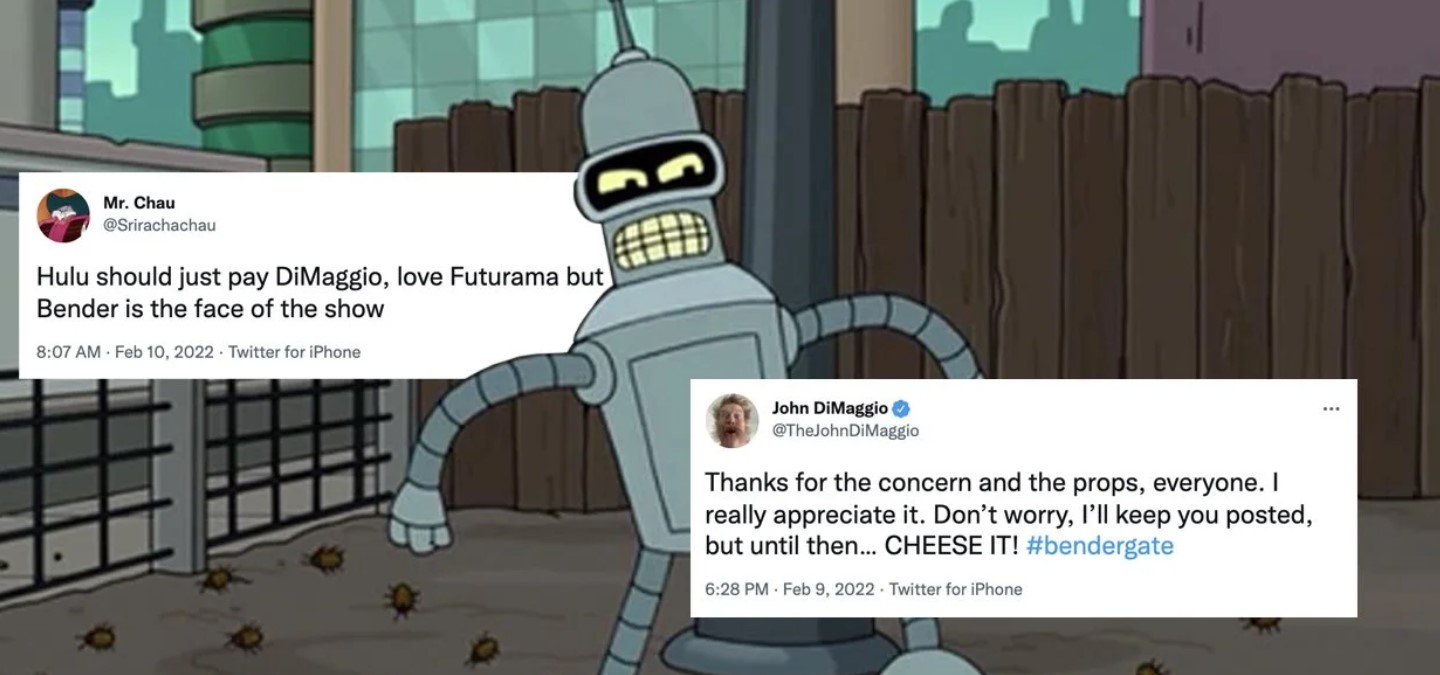This screenshot has height=675, width=1440.
Task: Click the John DiMaggio display name
Action: pyautogui.click(x=829, y=408)
